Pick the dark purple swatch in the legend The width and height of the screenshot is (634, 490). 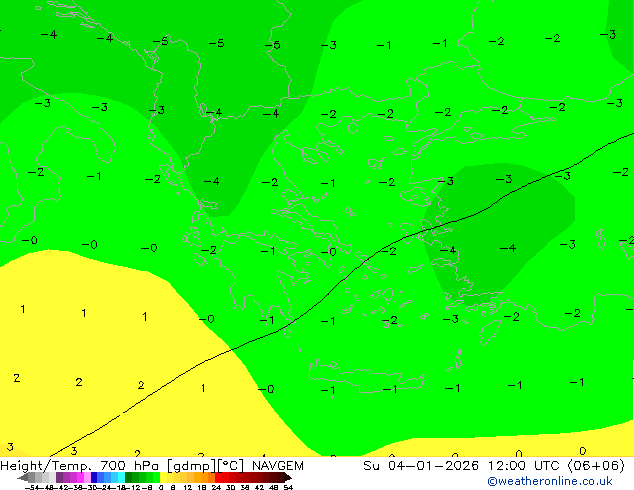click(59, 477)
